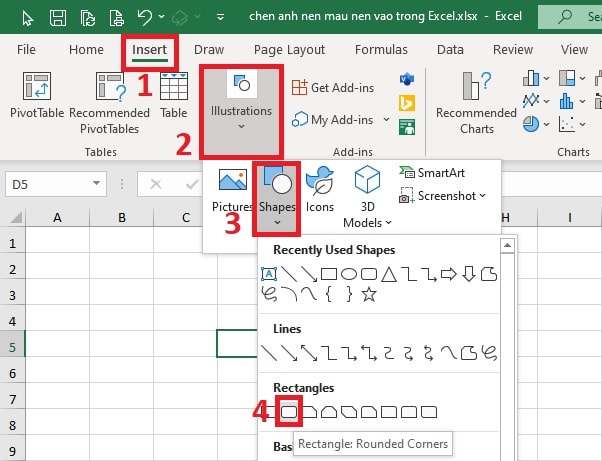Viewport: 602px width, 461px height.
Task: Insert a SmartArt graphic
Action: coord(432,173)
